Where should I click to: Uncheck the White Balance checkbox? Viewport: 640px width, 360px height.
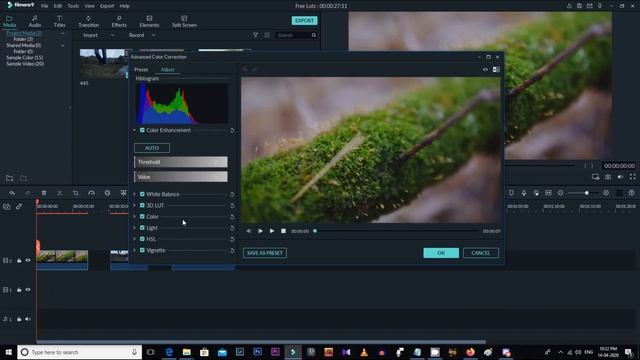[x=142, y=194]
